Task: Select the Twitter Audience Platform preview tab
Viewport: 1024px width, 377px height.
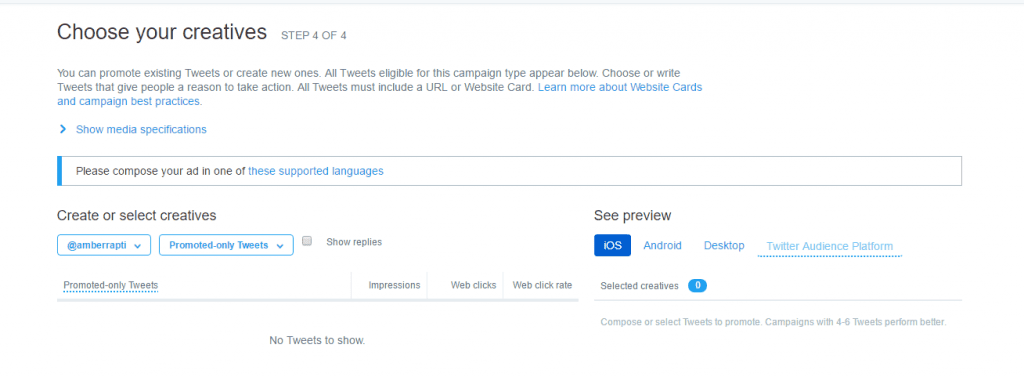Action: [x=829, y=246]
